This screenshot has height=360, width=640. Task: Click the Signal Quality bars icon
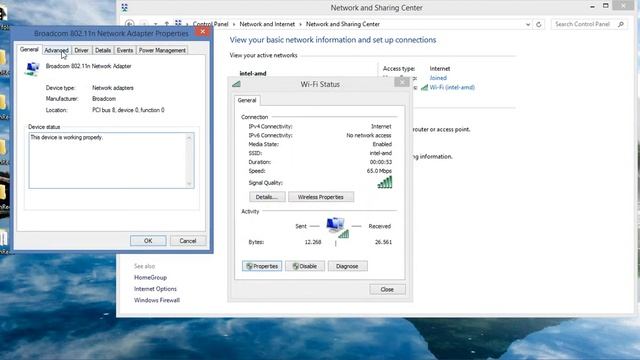point(385,182)
